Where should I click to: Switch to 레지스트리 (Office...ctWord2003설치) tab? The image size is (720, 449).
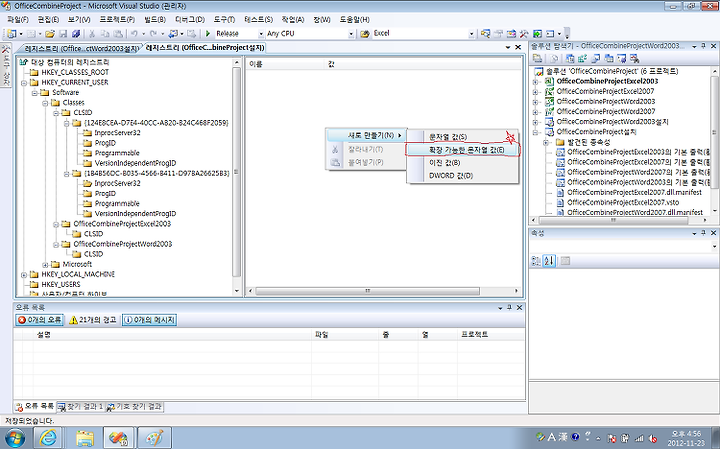point(80,48)
